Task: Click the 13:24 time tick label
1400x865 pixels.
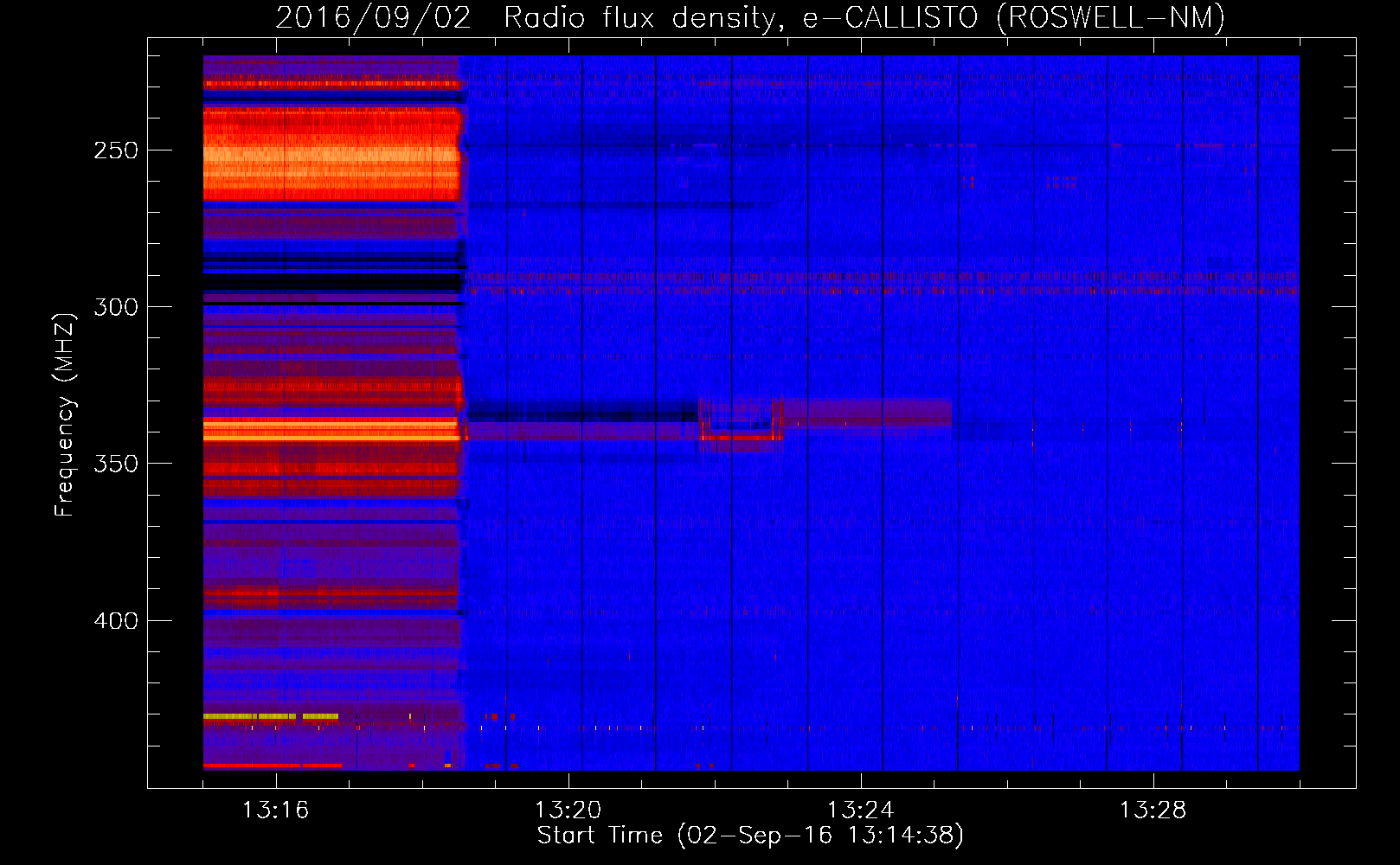Action: tap(860, 811)
